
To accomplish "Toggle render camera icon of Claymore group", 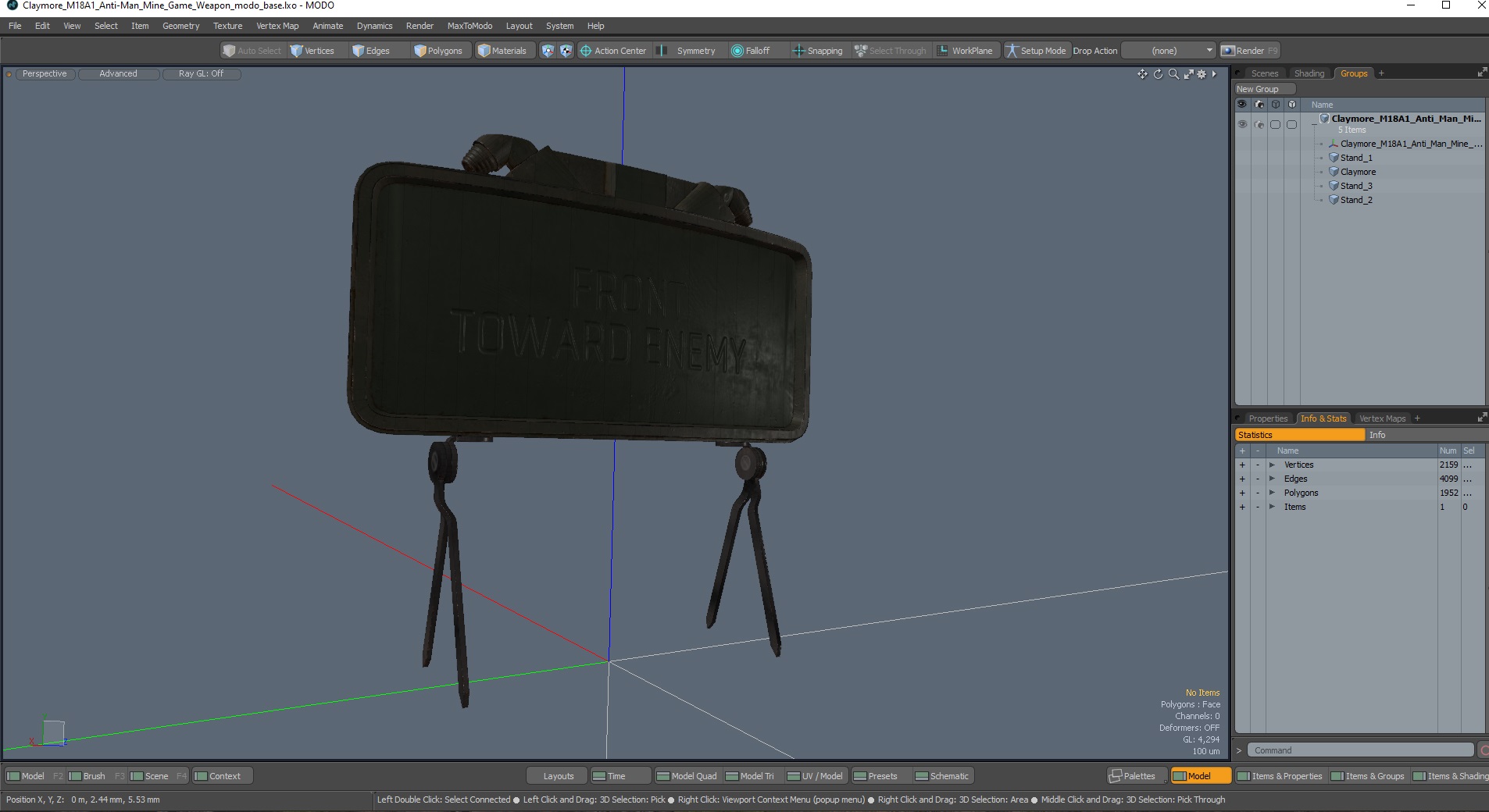I will (1259, 124).
